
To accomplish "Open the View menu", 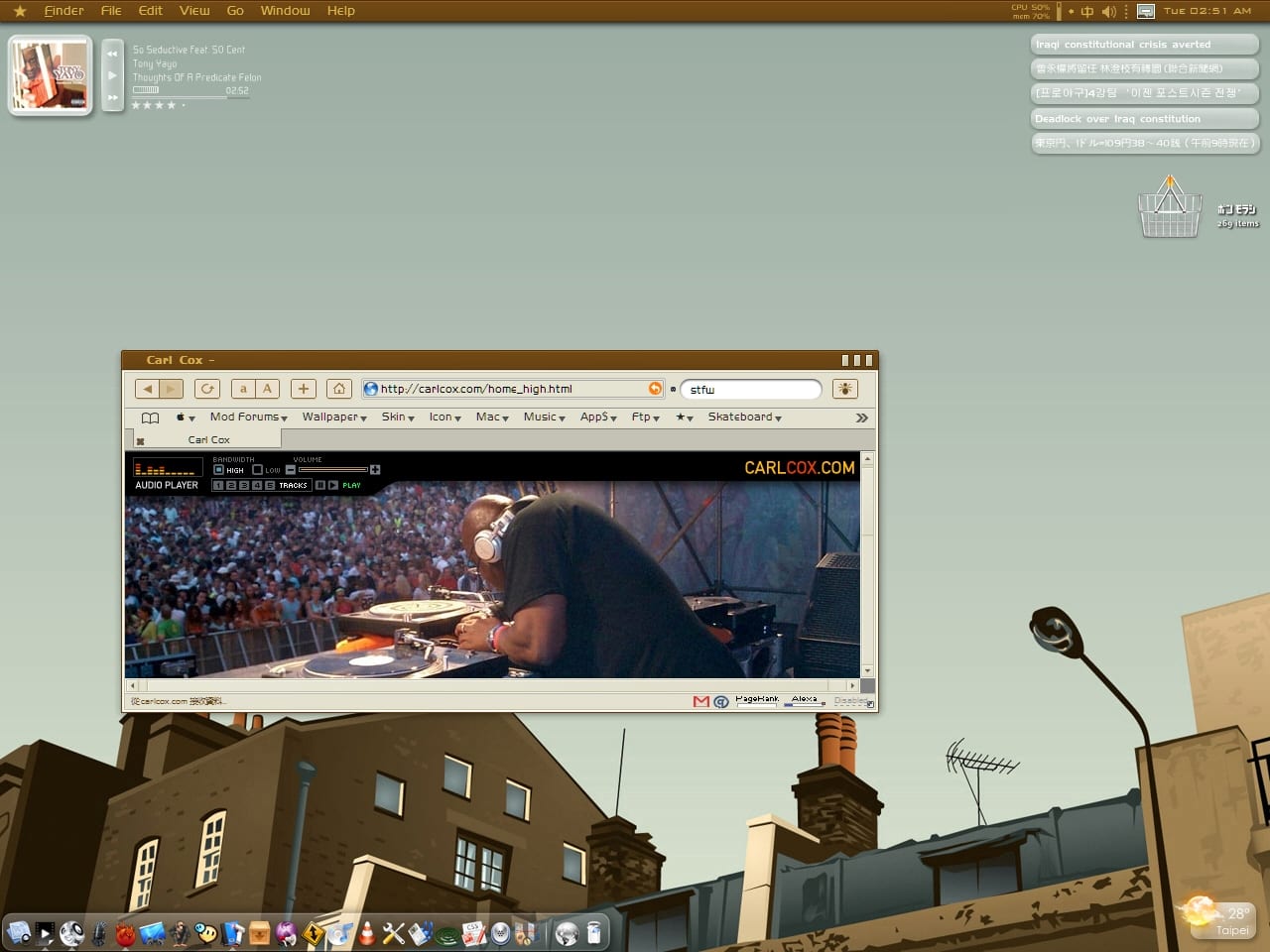I will [x=194, y=11].
